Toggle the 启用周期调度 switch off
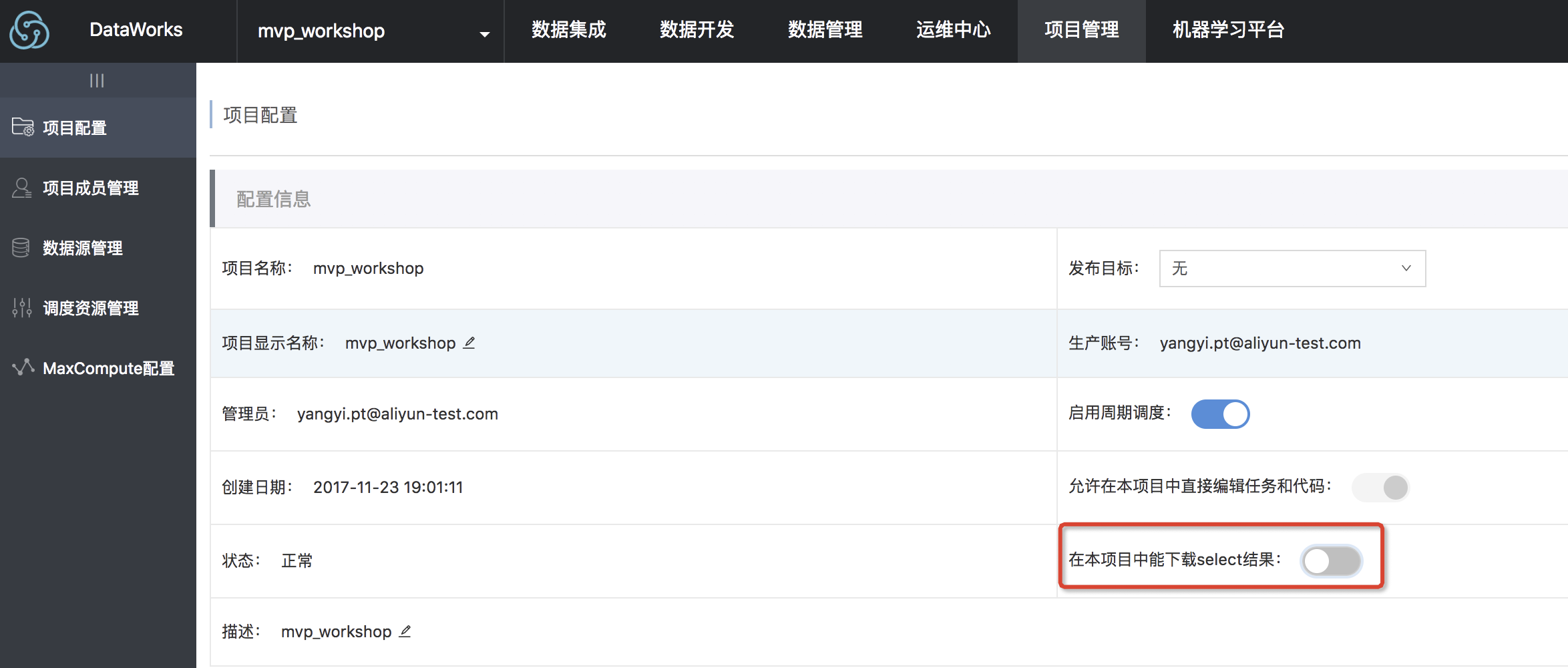The width and height of the screenshot is (1568, 668). [x=1220, y=413]
